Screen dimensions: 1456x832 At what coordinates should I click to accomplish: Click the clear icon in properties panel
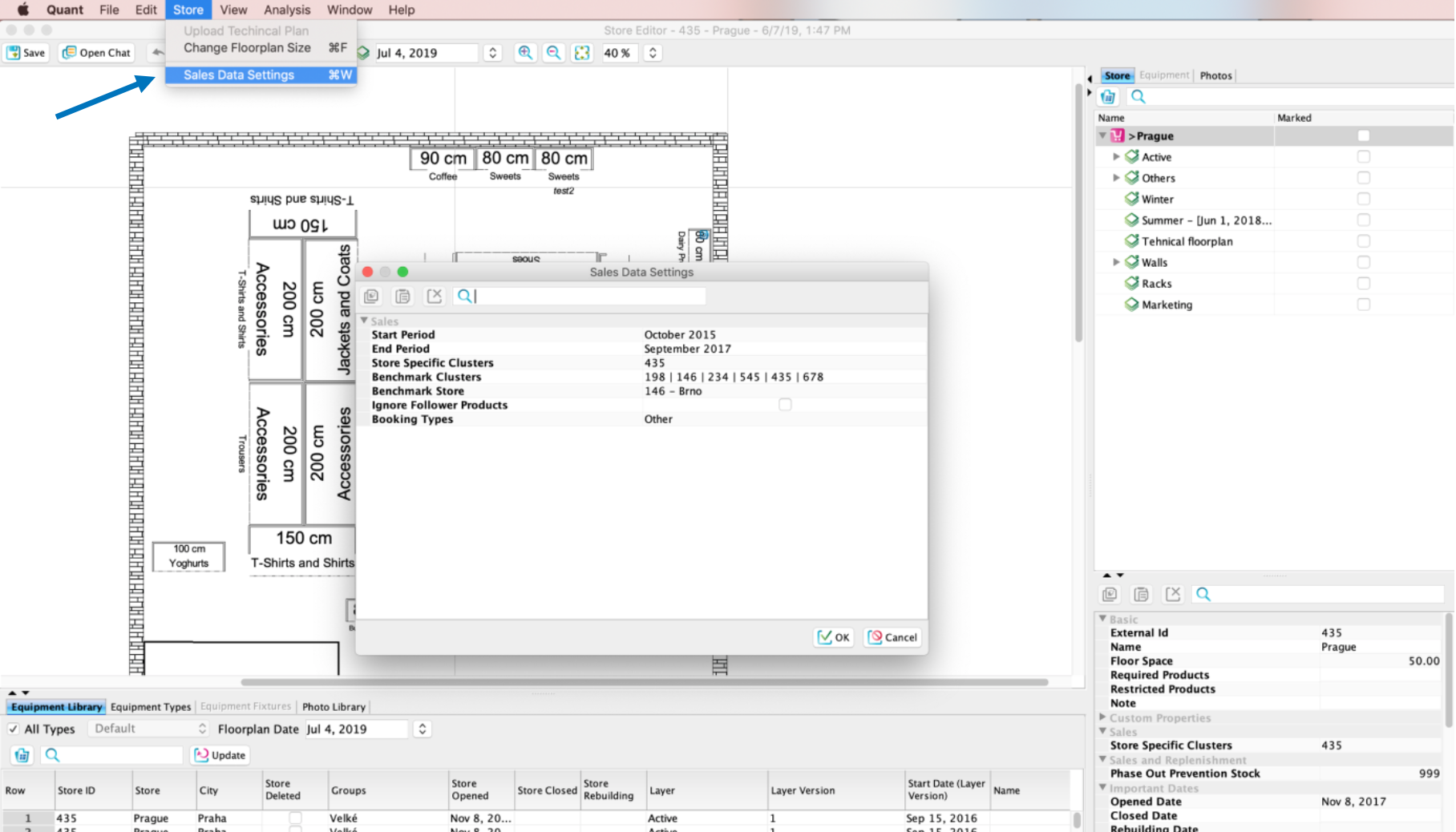point(1173,594)
